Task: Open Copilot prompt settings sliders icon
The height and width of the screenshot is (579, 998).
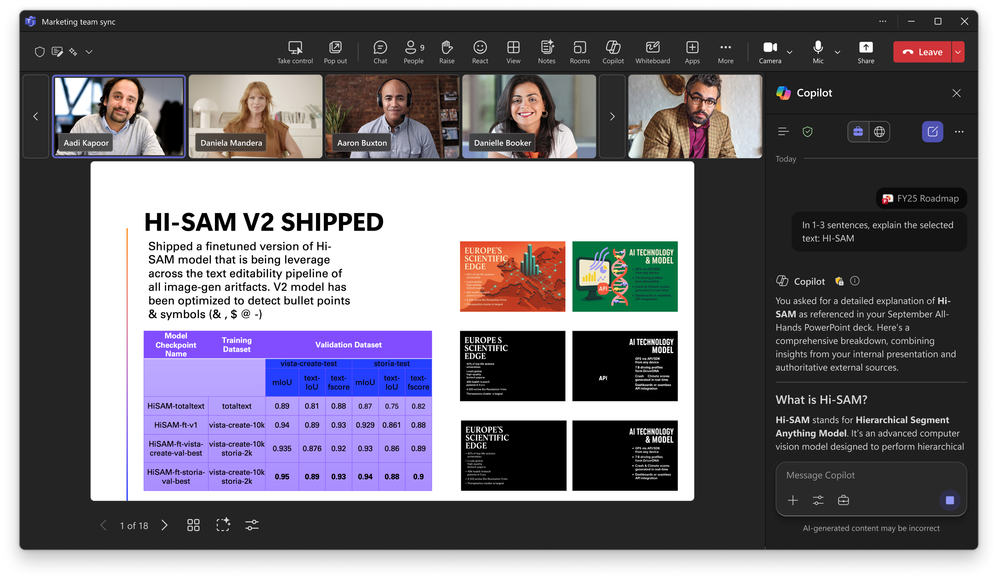Action: [x=818, y=500]
